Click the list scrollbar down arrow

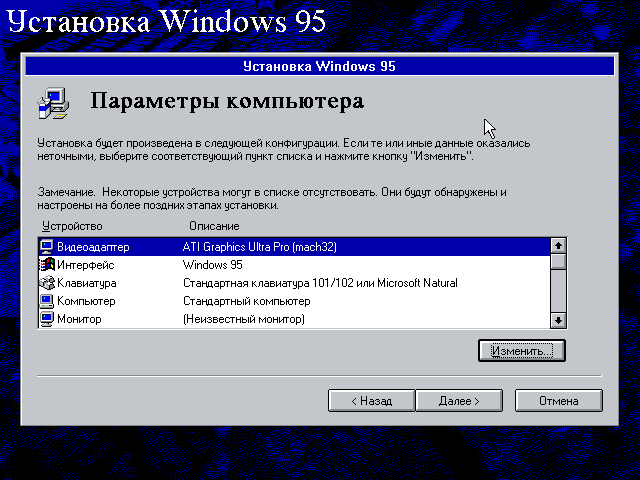tap(558, 320)
